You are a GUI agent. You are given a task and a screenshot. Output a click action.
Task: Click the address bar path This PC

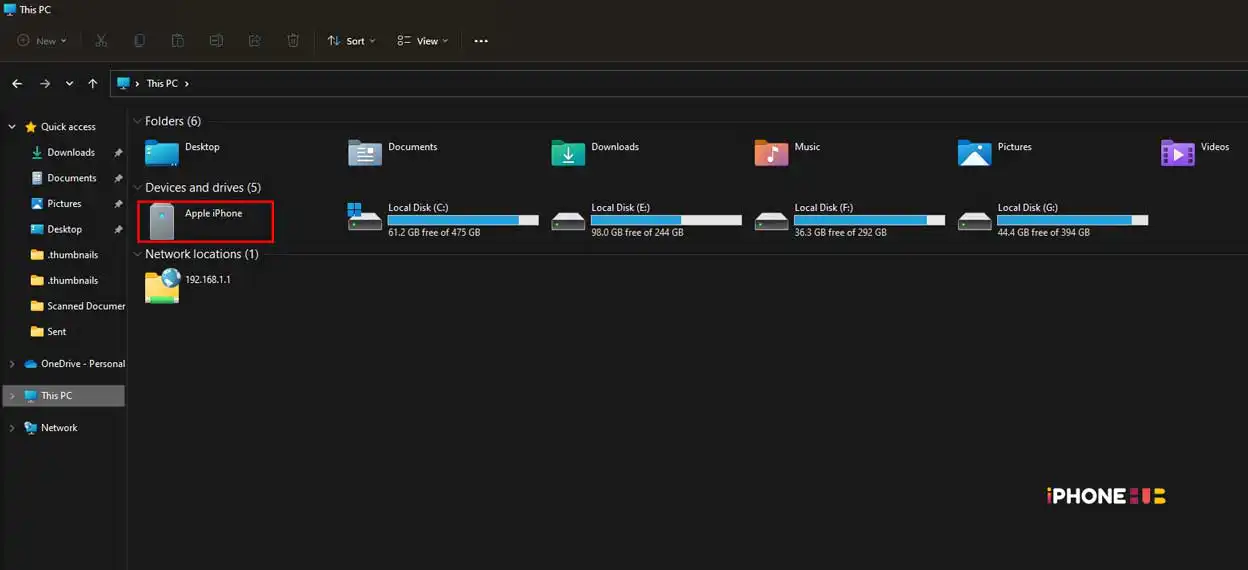click(162, 84)
